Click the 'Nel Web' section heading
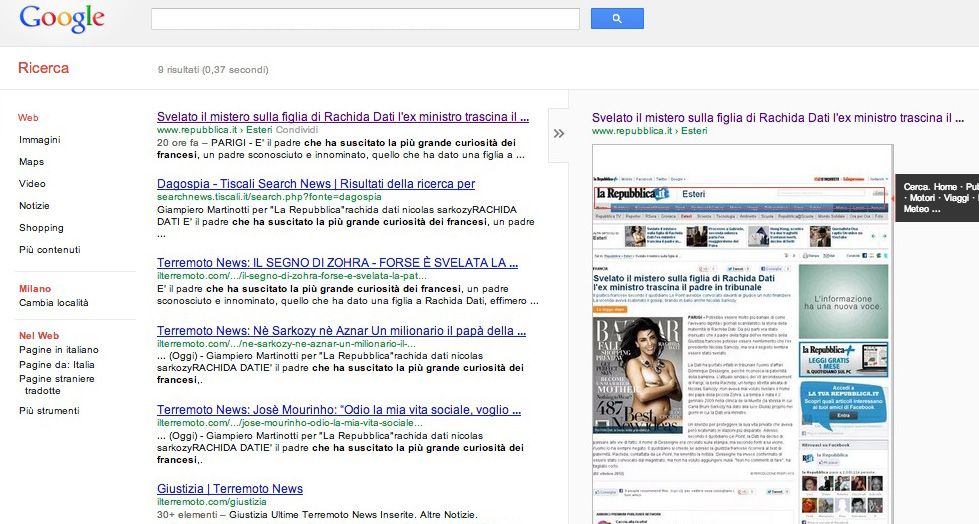 point(39,335)
